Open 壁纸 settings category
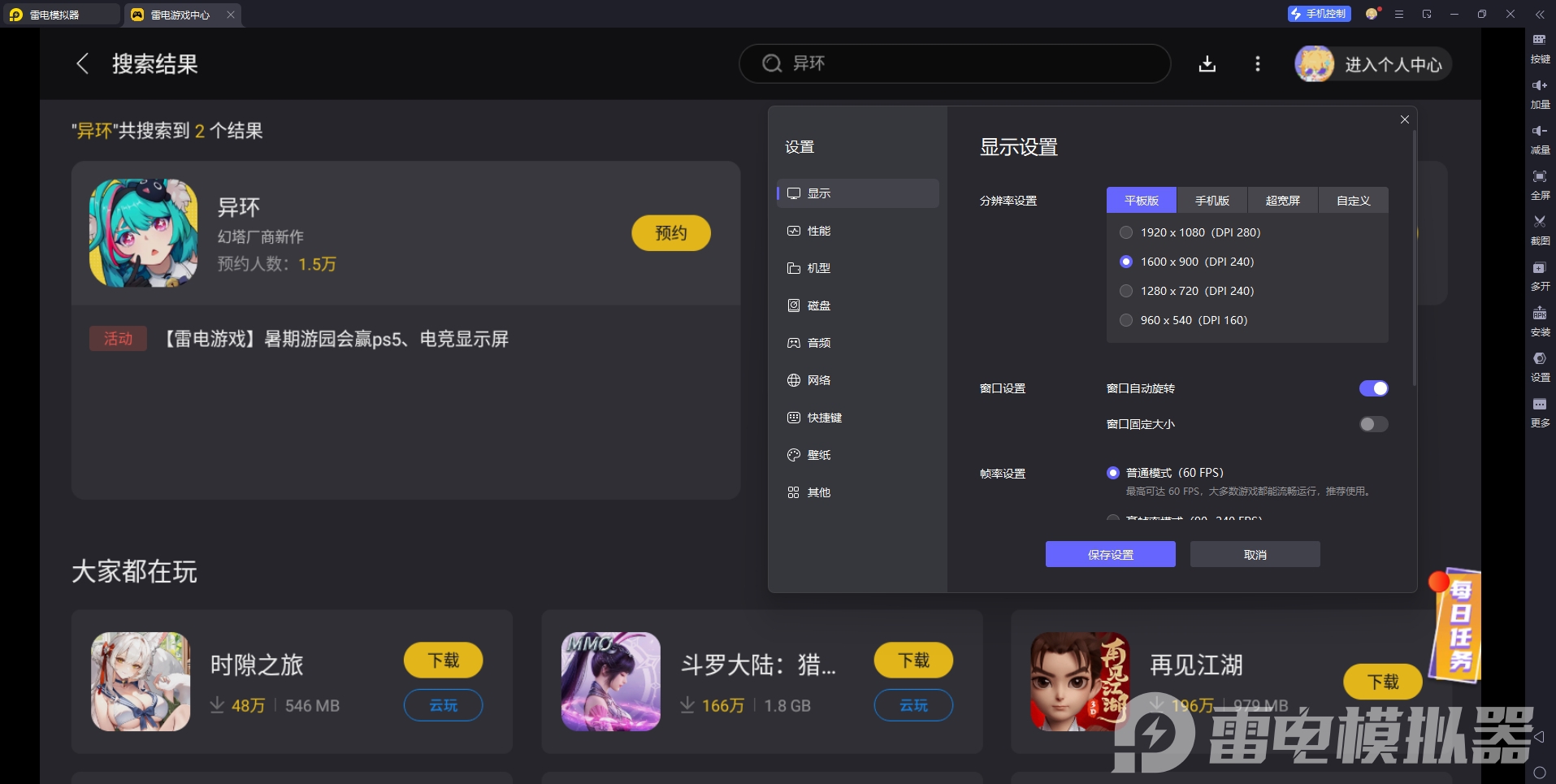1556x784 pixels. (858, 455)
